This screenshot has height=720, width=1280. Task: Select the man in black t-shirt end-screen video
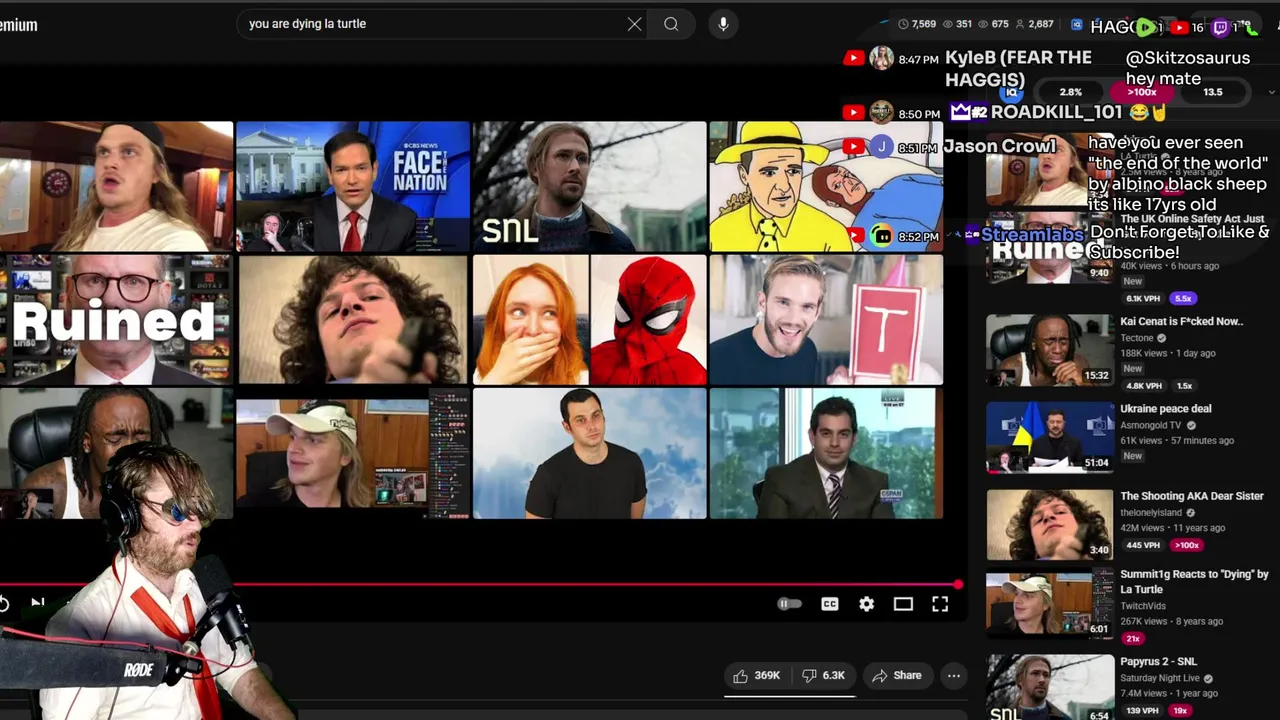[589, 453]
